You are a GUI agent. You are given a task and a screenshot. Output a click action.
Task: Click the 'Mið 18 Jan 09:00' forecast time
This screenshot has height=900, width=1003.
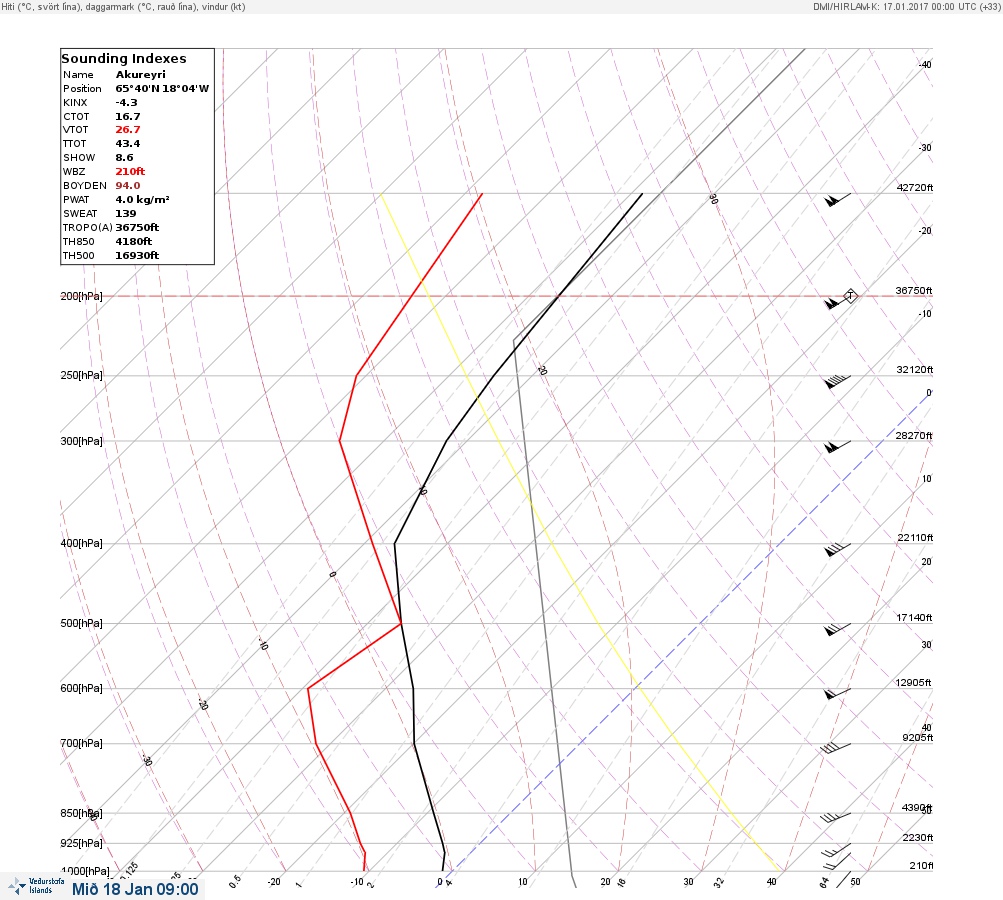(x=135, y=889)
